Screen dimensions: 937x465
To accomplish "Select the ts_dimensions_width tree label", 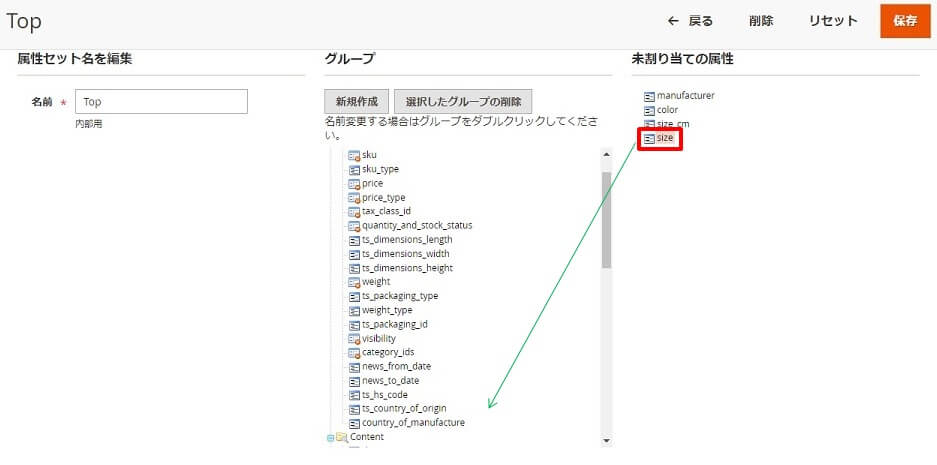I will [406, 254].
